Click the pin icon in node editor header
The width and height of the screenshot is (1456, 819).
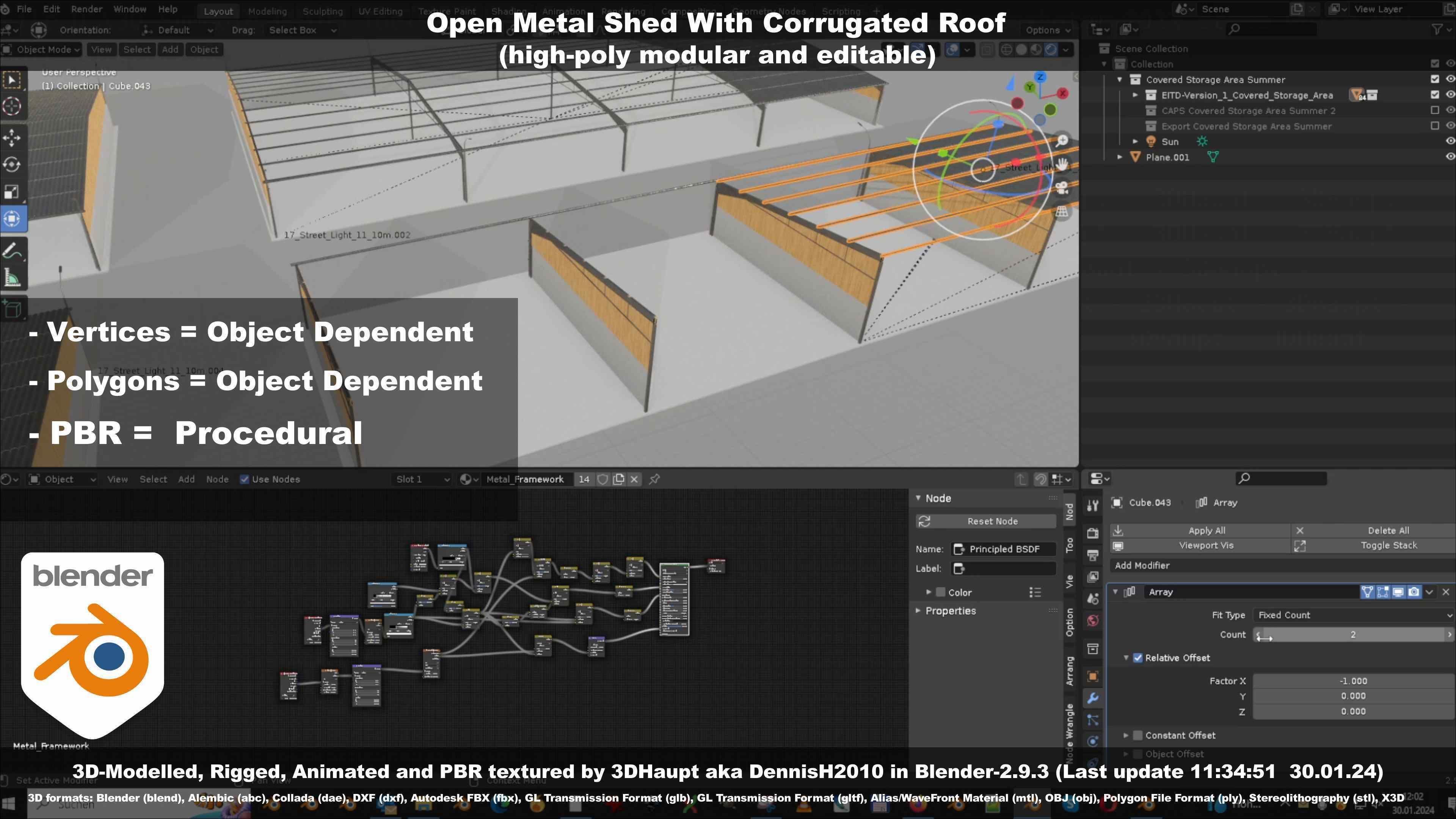pyautogui.click(x=654, y=479)
